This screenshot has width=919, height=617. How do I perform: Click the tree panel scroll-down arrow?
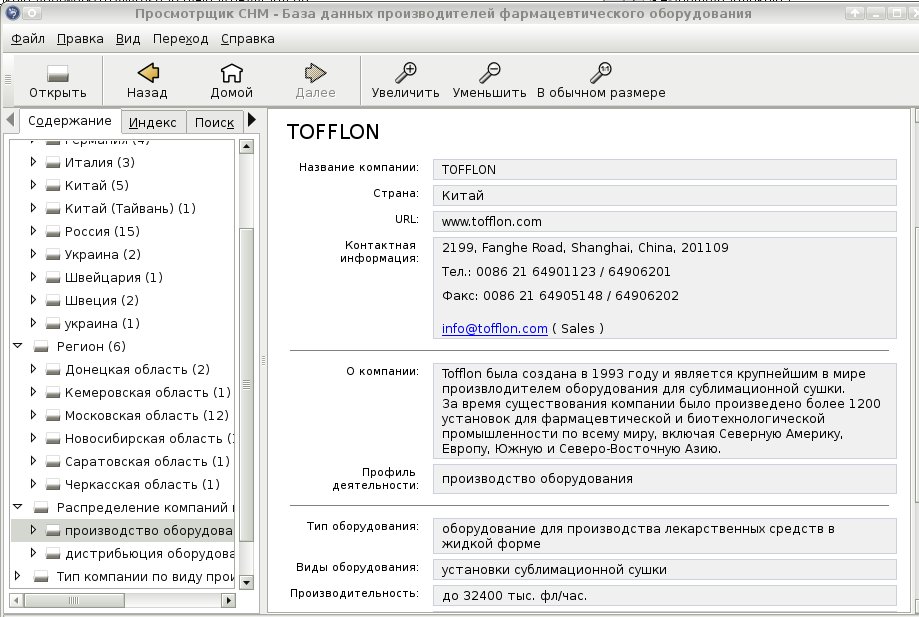point(247,582)
